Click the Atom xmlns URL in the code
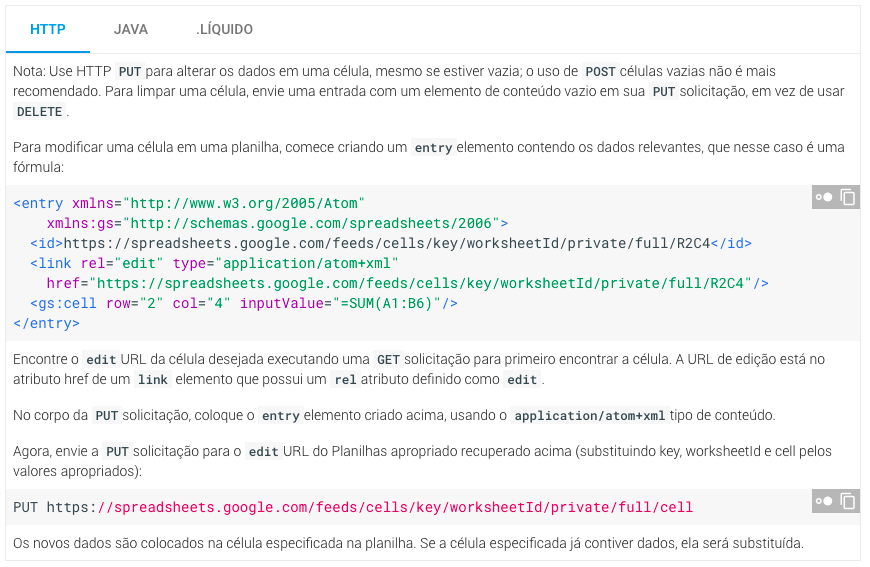 coord(244,204)
